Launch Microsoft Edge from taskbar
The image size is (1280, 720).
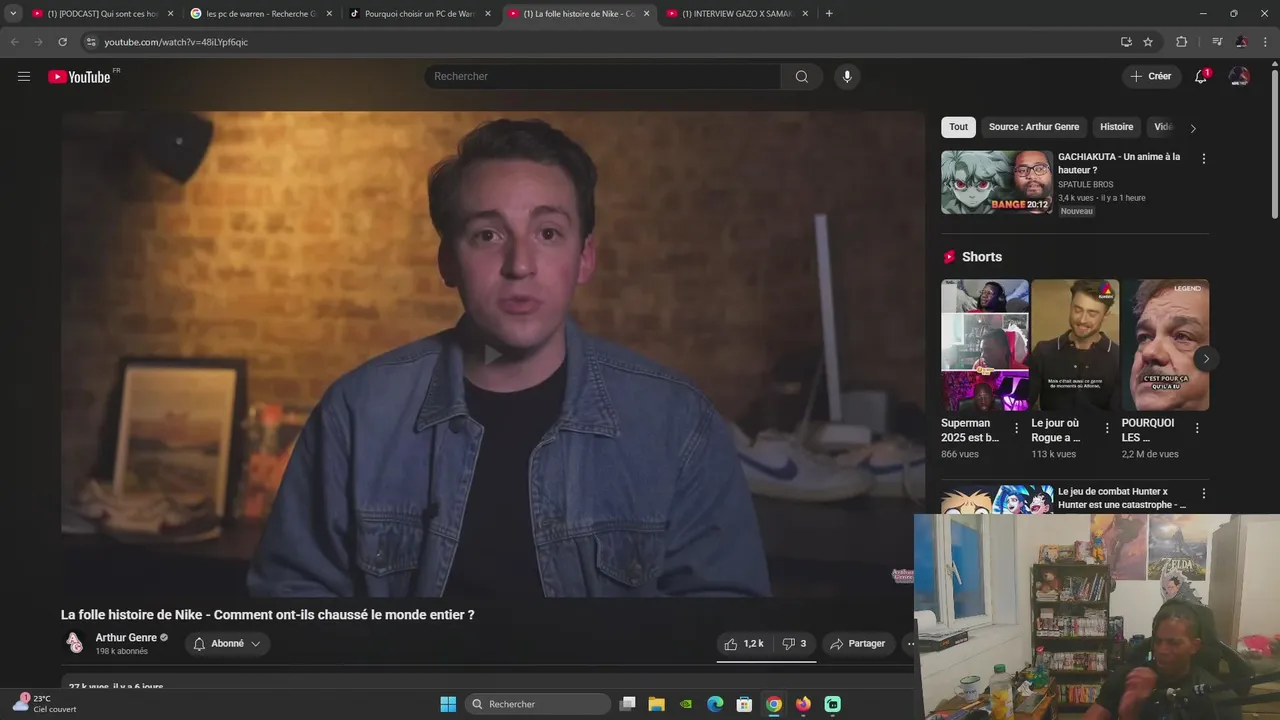[715, 704]
